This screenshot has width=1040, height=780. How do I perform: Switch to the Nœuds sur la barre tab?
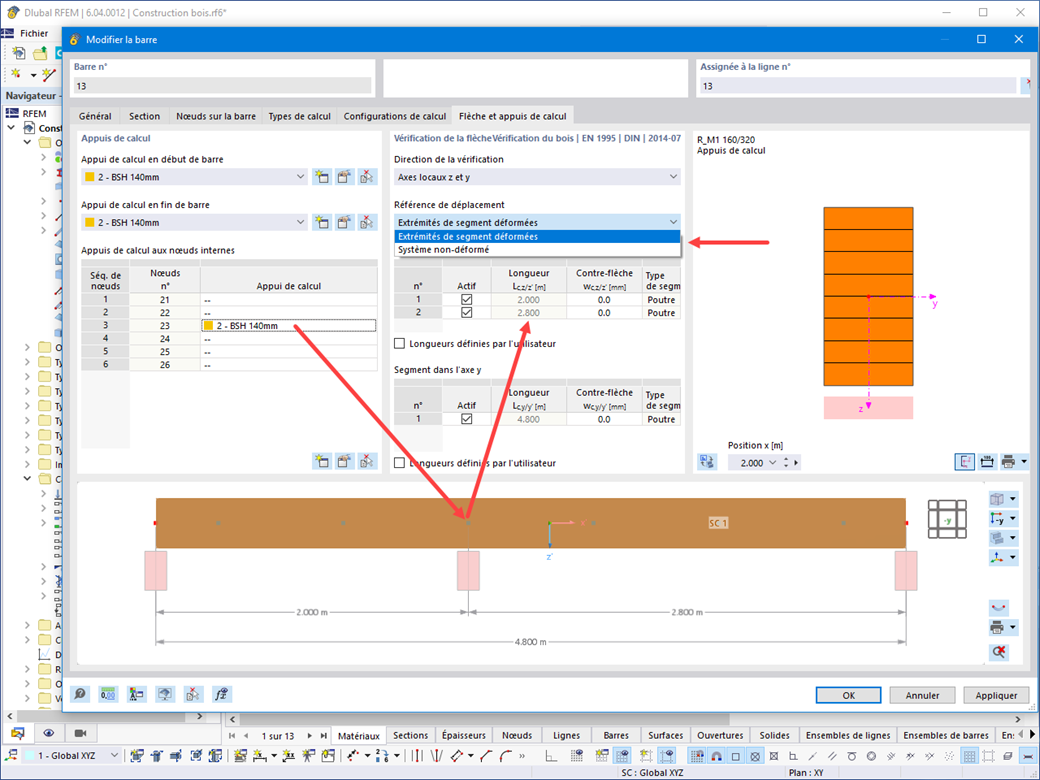point(216,116)
